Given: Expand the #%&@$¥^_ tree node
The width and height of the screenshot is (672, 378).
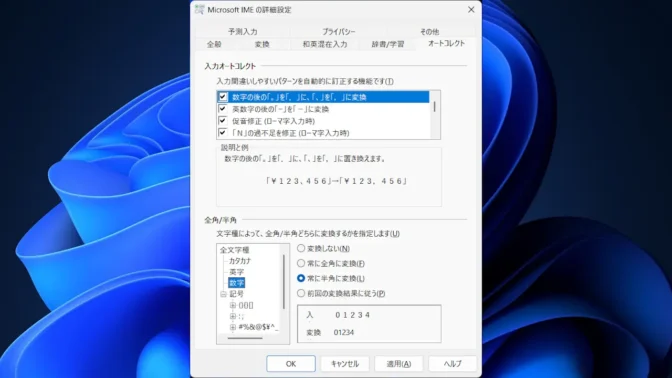Looking at the screenshot, I should [233, 327].
